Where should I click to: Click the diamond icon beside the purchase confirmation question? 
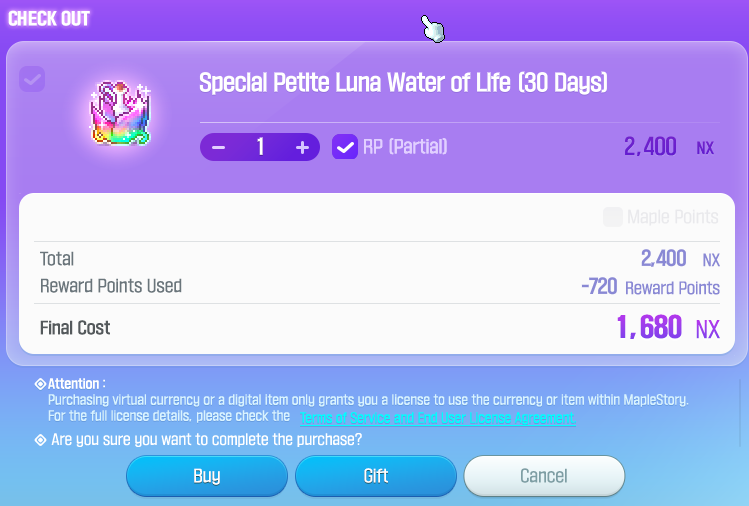click(41, 440)
